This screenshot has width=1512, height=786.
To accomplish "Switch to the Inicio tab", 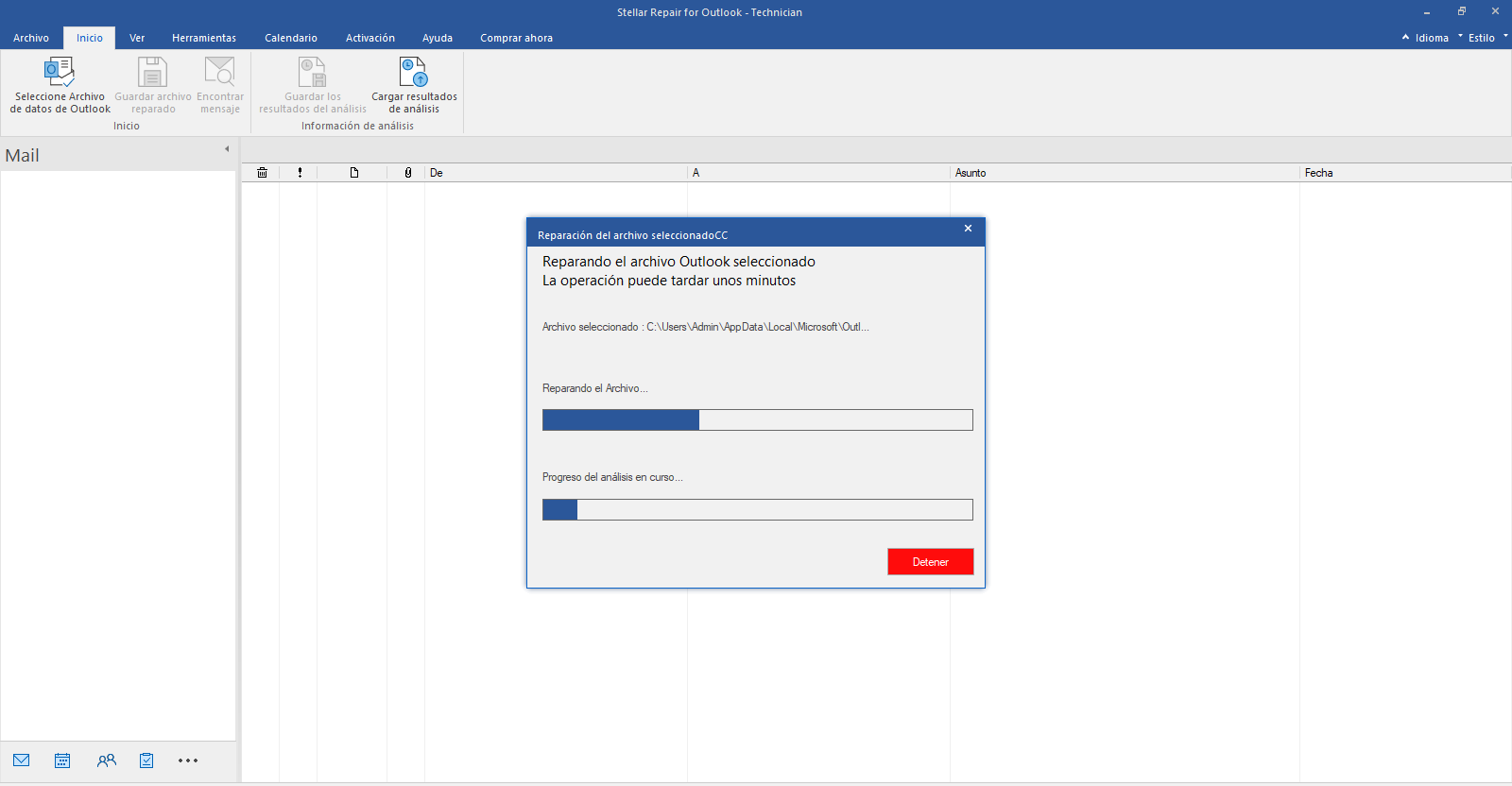I will point(90,38).
